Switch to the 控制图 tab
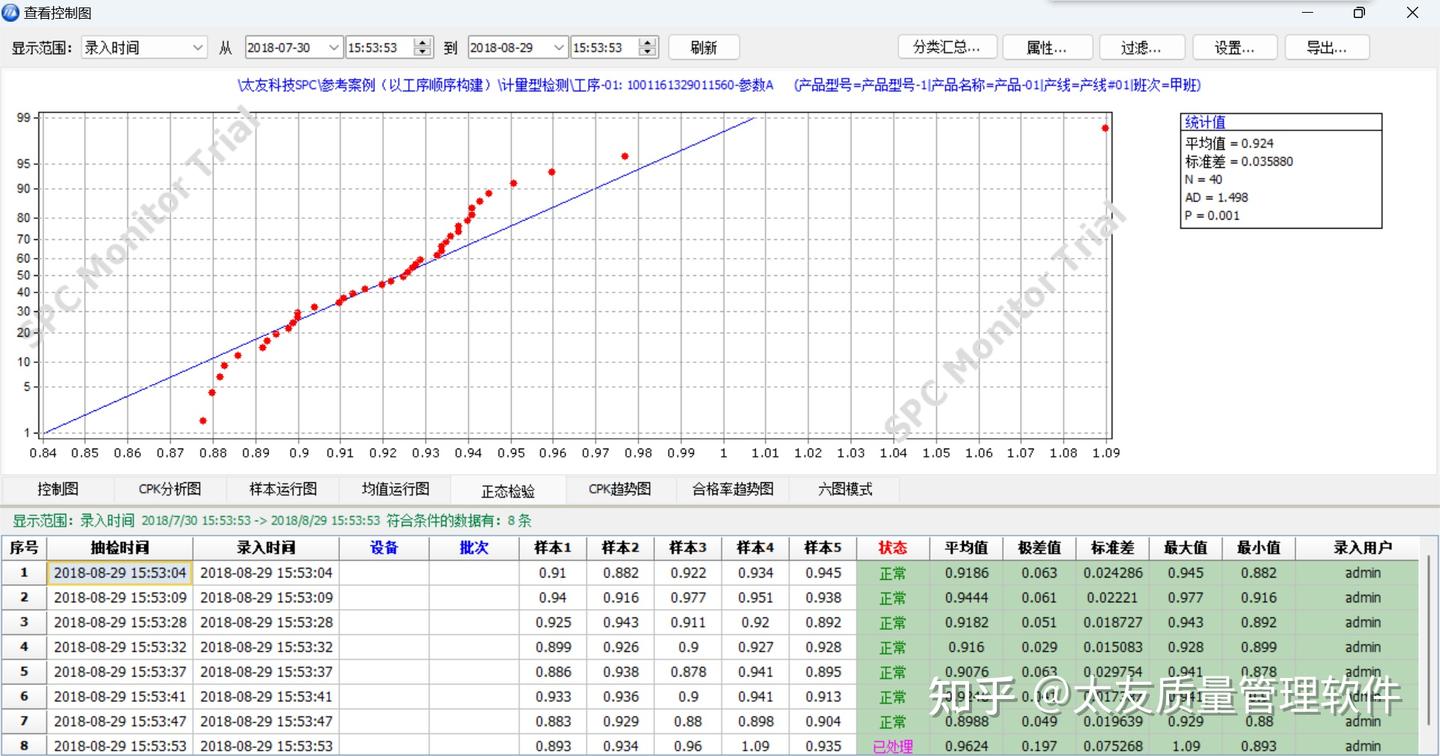Screen dimensions: 1440x756 coord(57,489)
